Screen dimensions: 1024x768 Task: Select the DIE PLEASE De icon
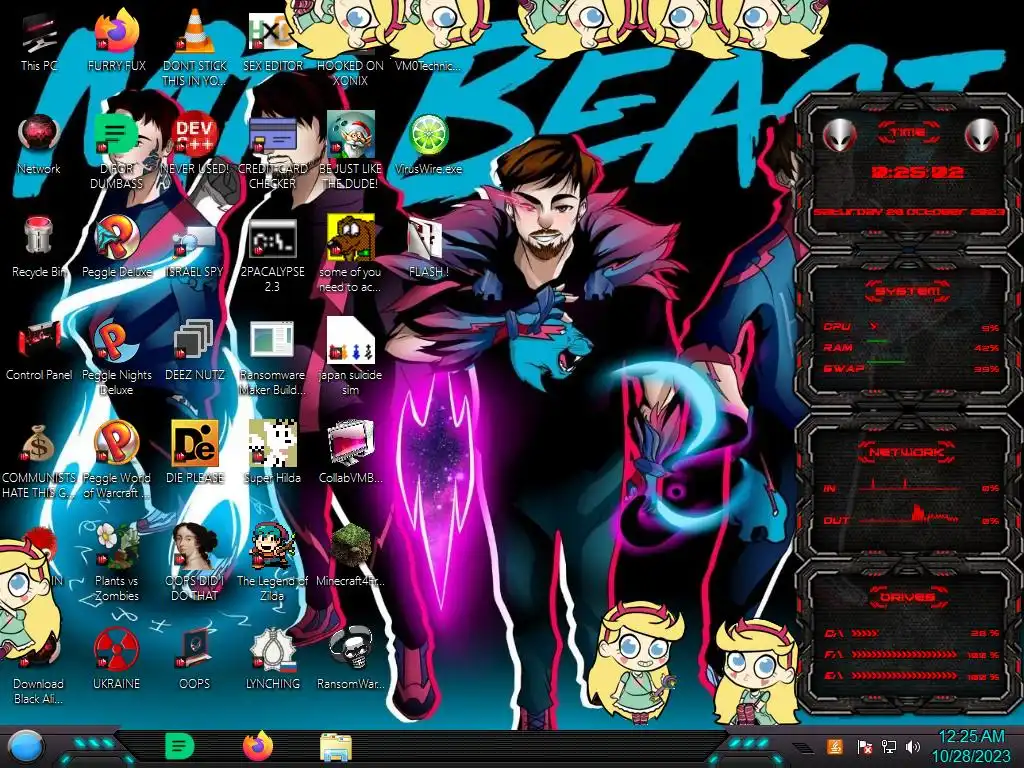tap(195, 453)
